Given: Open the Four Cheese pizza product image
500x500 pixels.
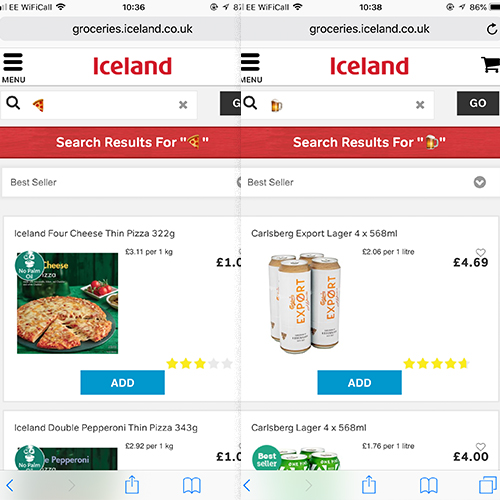Looking at the screenshot, I should (67, 303).
